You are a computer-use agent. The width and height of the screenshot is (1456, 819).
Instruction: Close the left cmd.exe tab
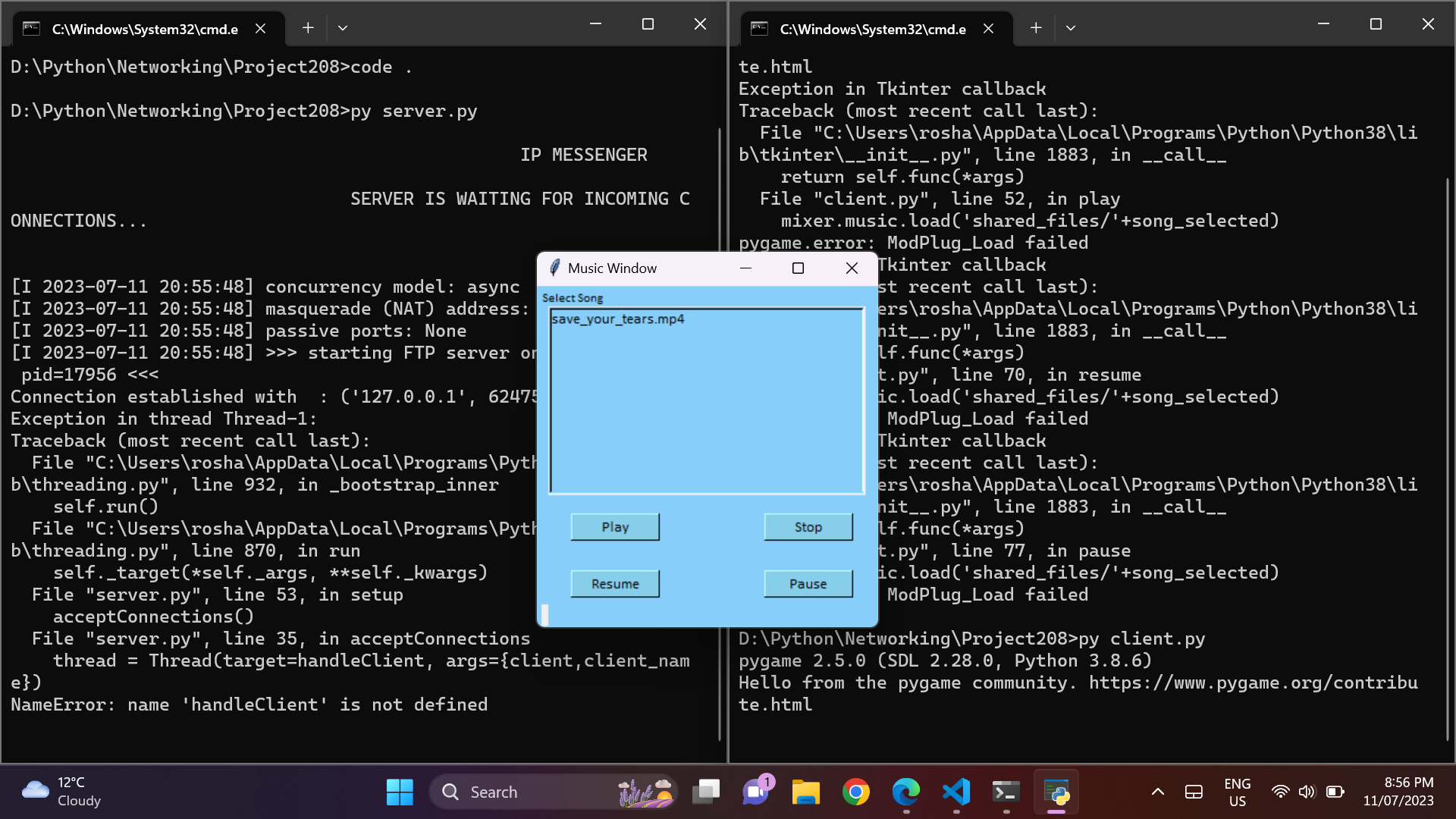tap(260, 29)
